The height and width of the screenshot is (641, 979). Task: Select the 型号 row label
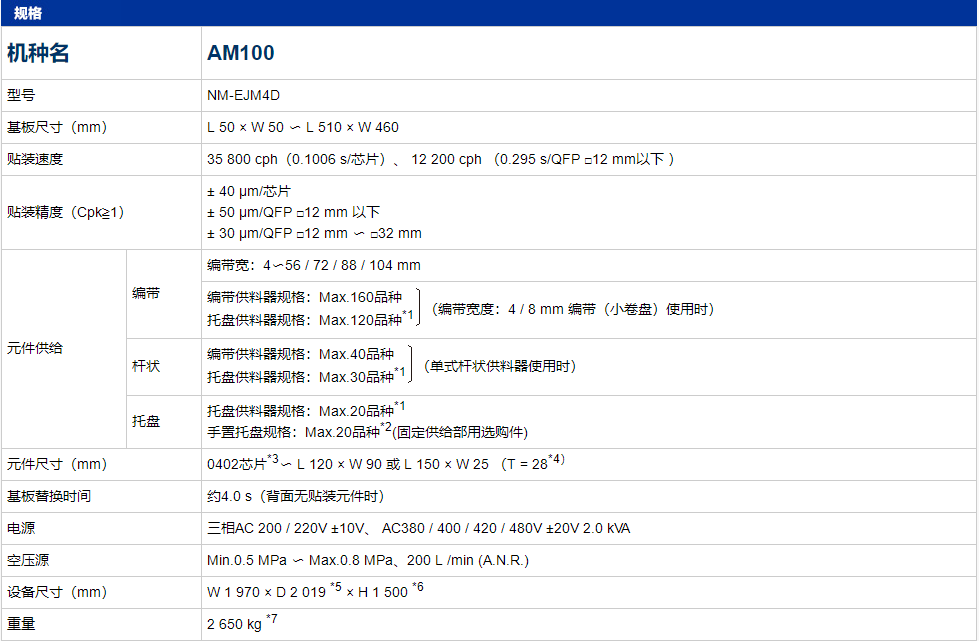click(21, 95)
